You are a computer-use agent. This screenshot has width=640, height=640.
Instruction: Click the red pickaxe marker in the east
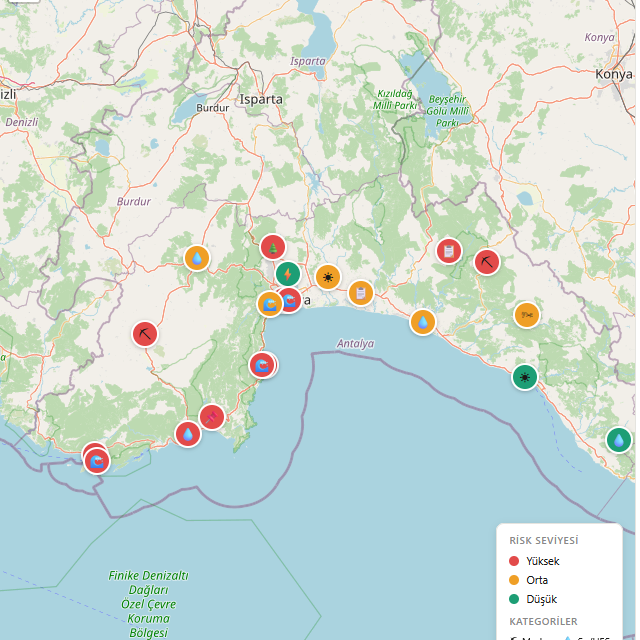487,262
